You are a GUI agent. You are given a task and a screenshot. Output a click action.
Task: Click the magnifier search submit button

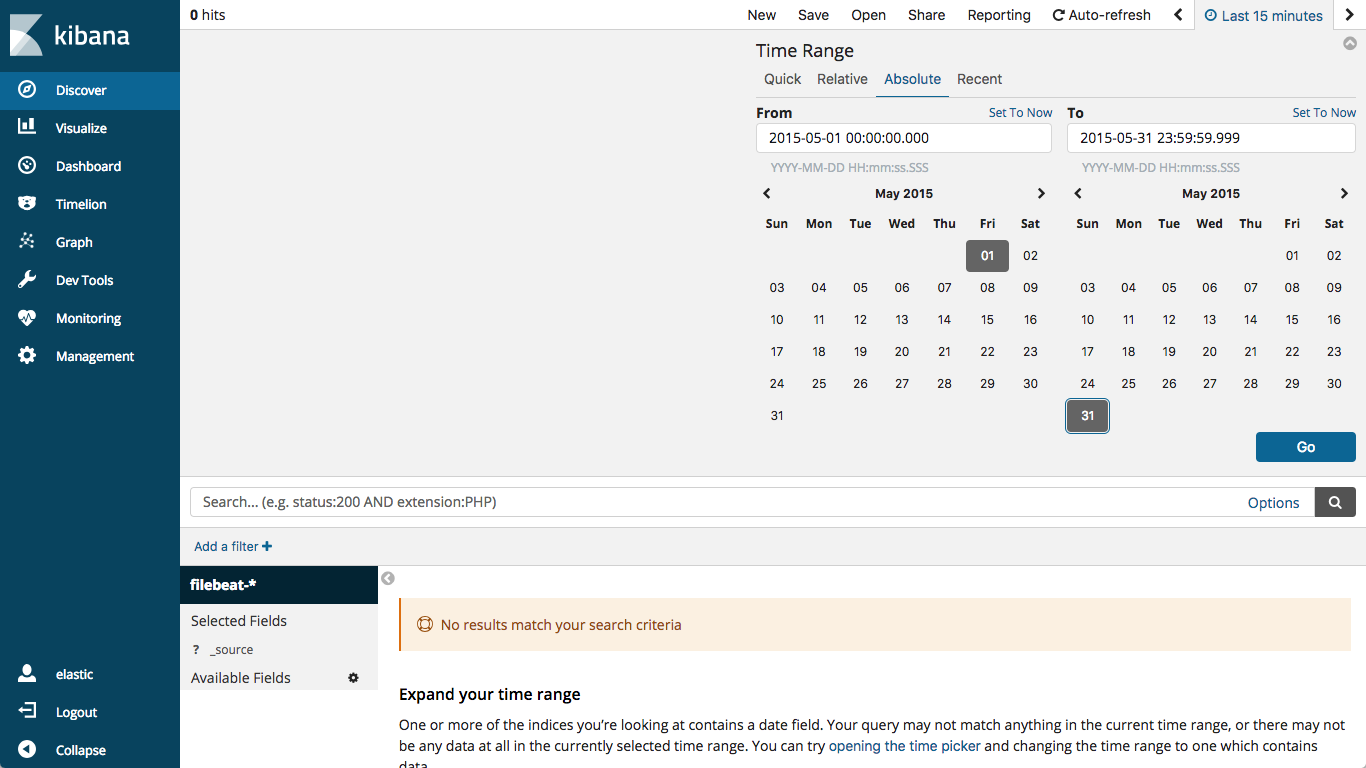[1335, 502]
